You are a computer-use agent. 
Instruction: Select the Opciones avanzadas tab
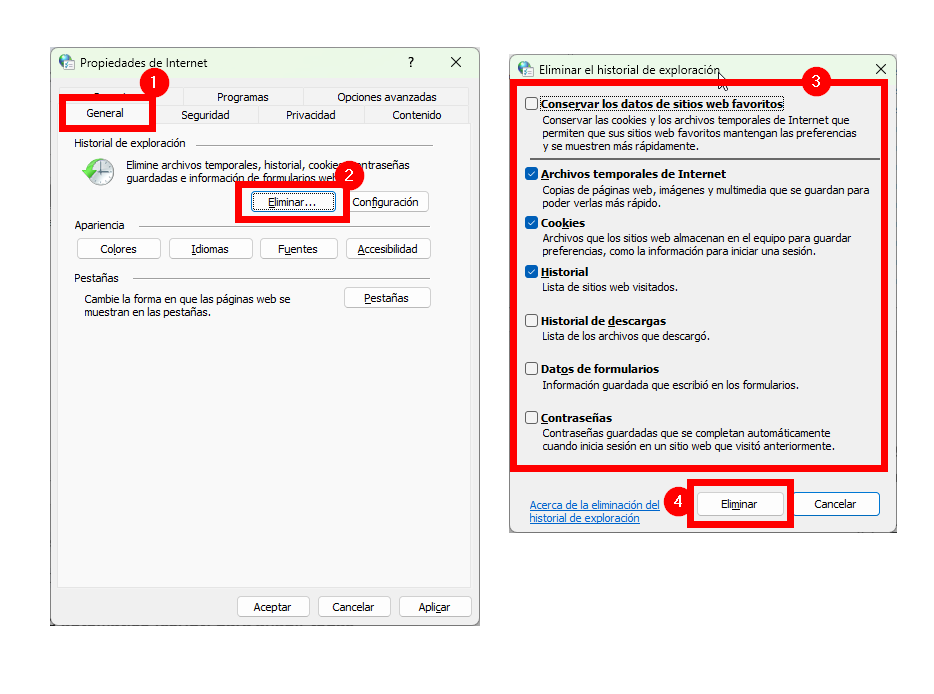(386, 97)
